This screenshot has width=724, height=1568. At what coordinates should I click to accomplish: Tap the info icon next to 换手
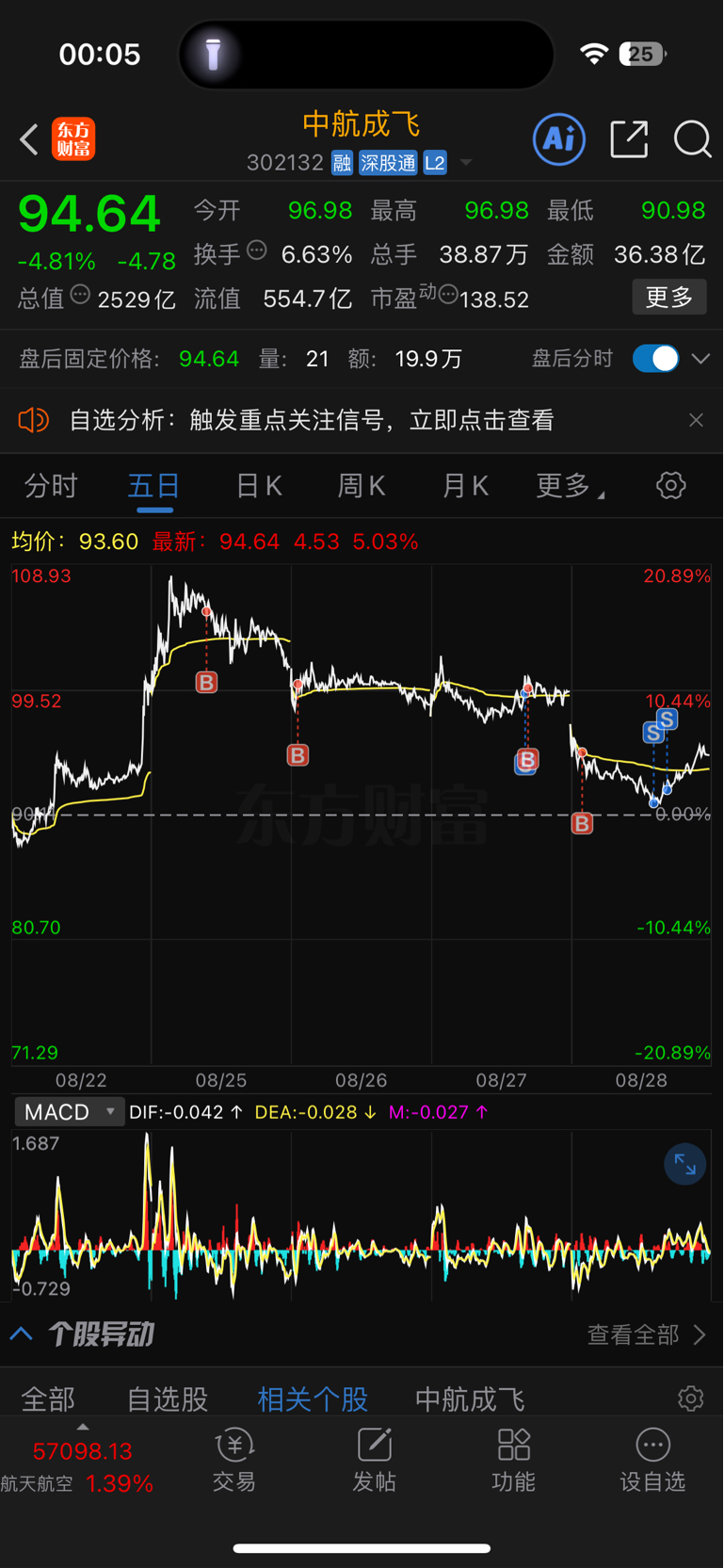point(257,251)
